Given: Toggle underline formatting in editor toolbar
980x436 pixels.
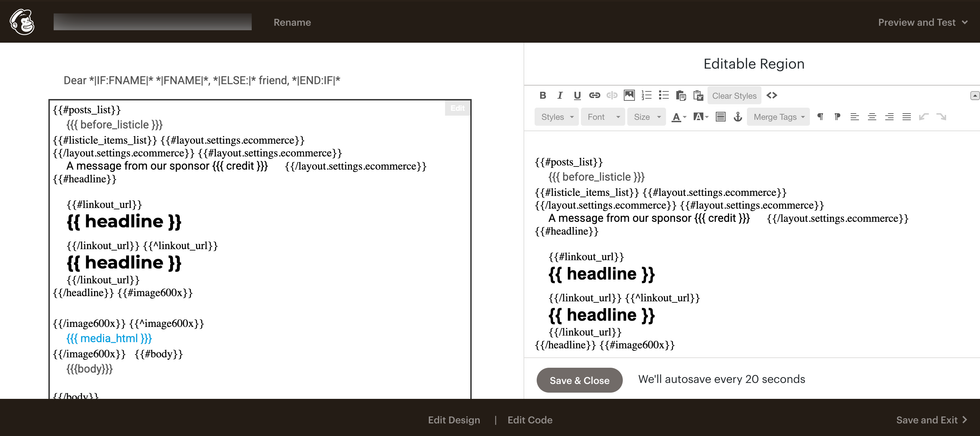Looking at the screenshot, I should (x=578, y=96).
